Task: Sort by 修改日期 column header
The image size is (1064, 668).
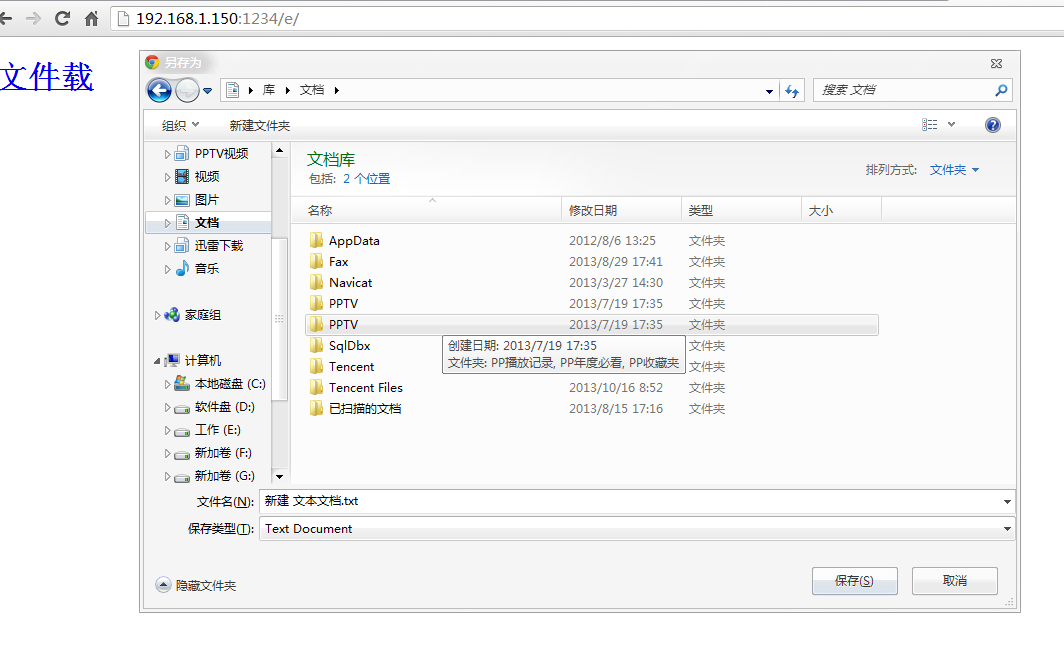Action: tap(622, 210)
